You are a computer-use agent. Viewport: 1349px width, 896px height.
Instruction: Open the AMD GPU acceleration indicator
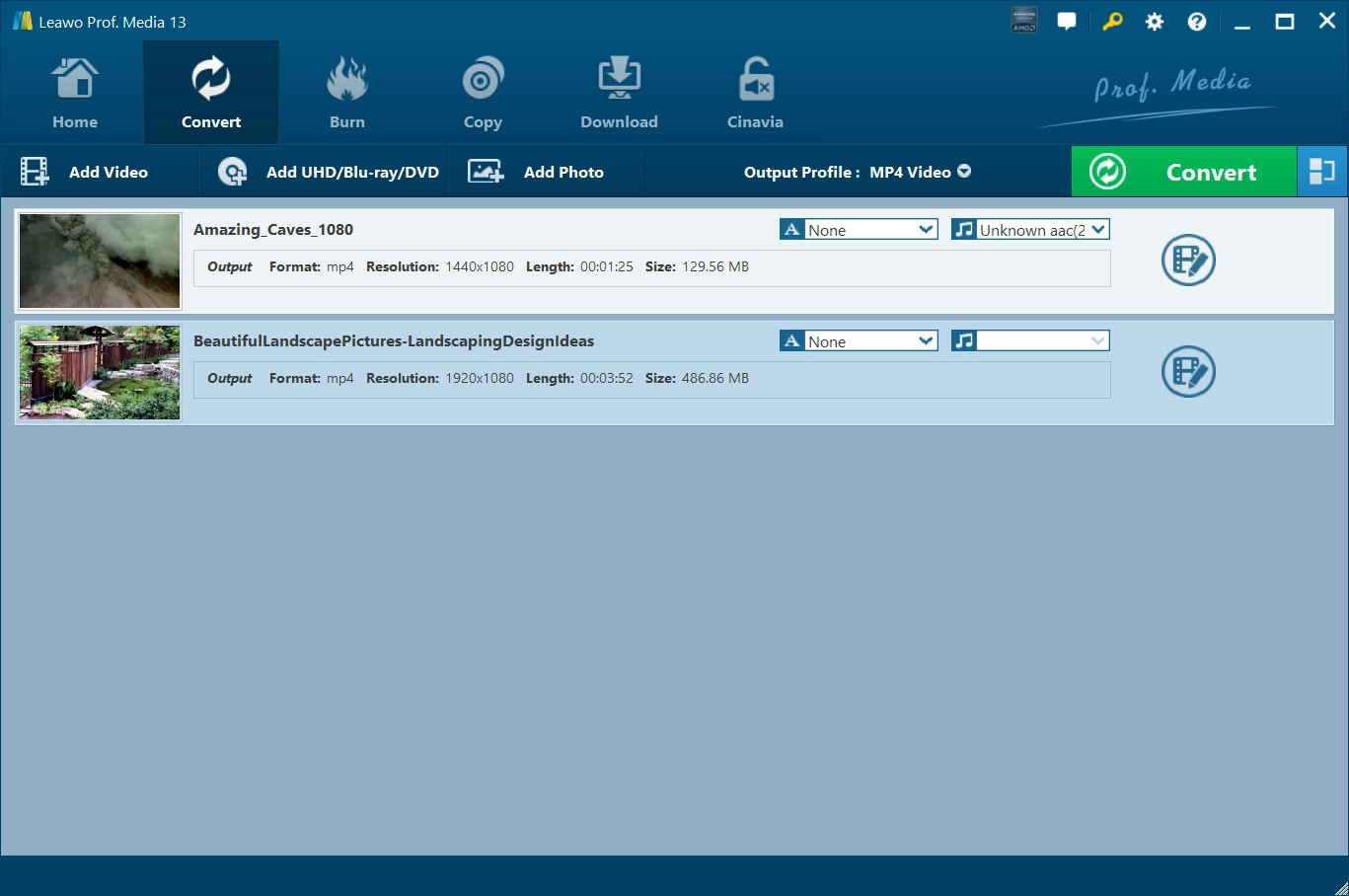click(x=1024, y=21)
